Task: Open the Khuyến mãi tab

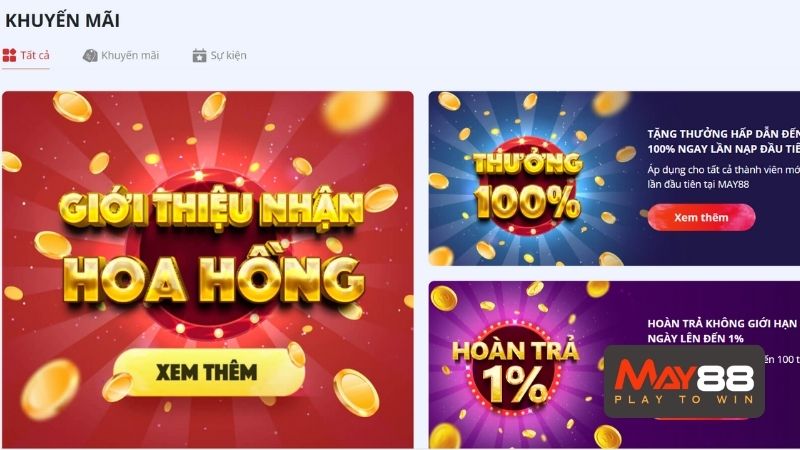Action: click(121, 56)
